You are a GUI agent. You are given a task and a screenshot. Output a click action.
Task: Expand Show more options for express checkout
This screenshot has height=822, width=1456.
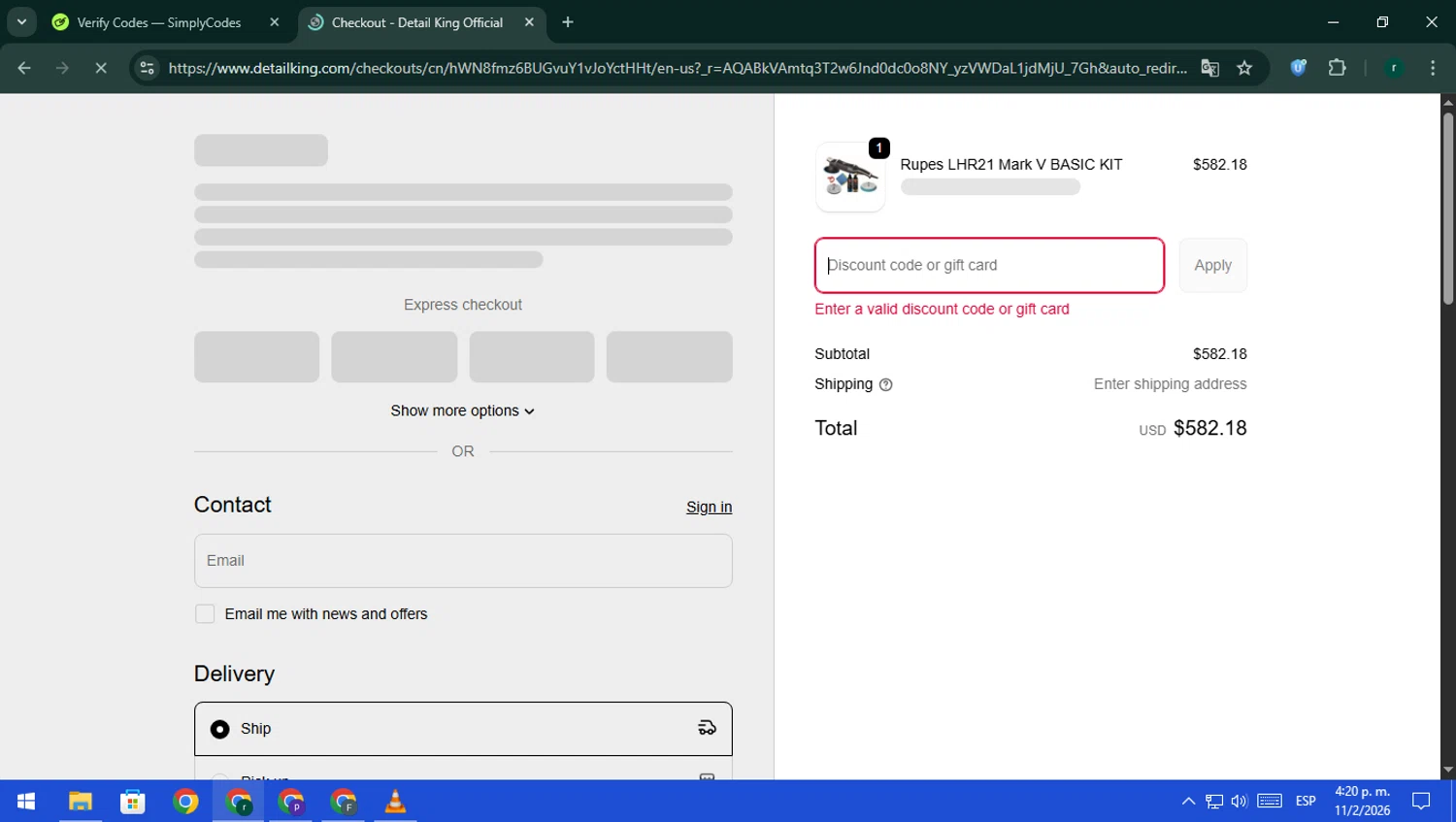coord(463,411)
